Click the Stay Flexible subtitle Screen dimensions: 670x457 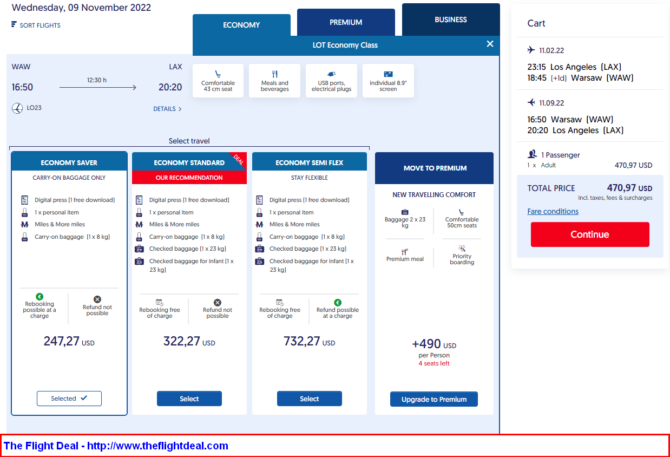coord(309,178)
